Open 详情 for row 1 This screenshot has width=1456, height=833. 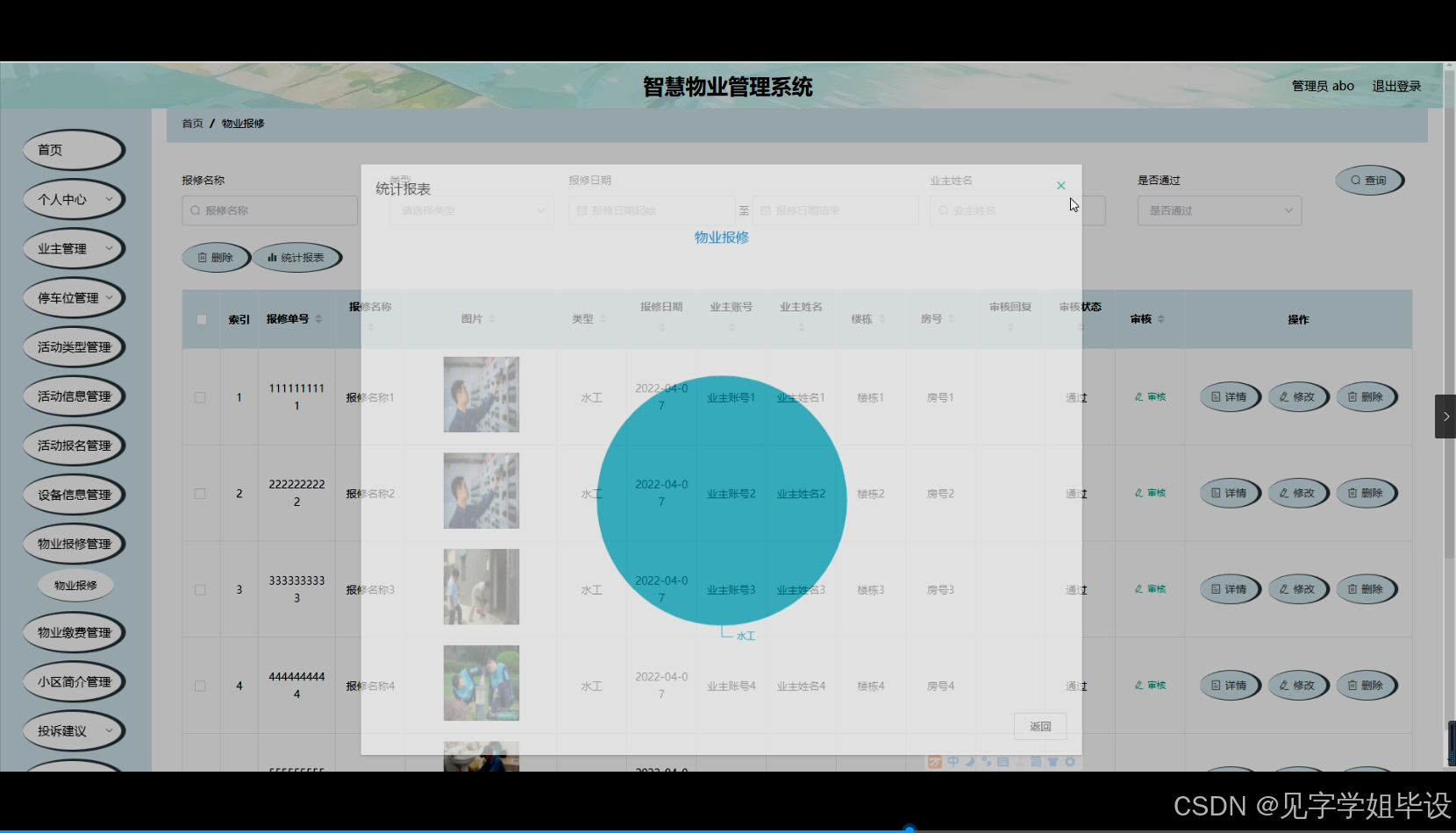coord(1230,397)
